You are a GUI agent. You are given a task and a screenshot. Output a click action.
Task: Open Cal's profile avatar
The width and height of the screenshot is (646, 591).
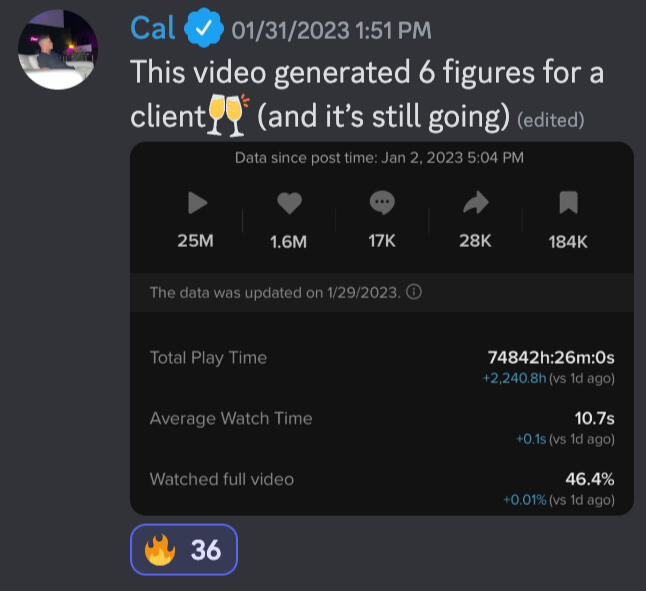click(x=58, y=49)
